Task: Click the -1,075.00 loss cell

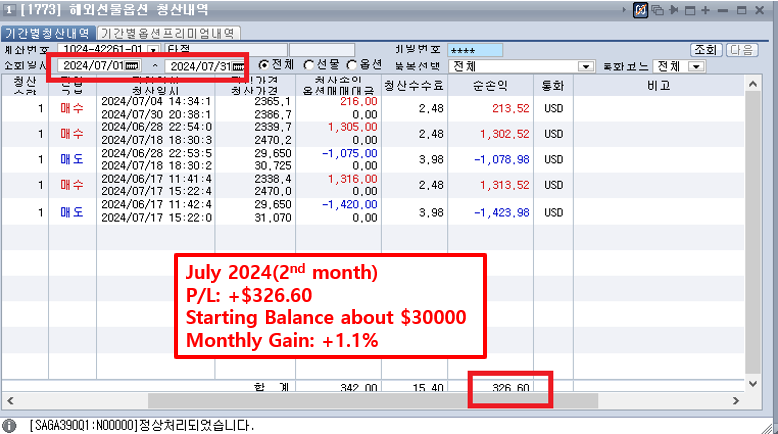Action: pos(350,153)
